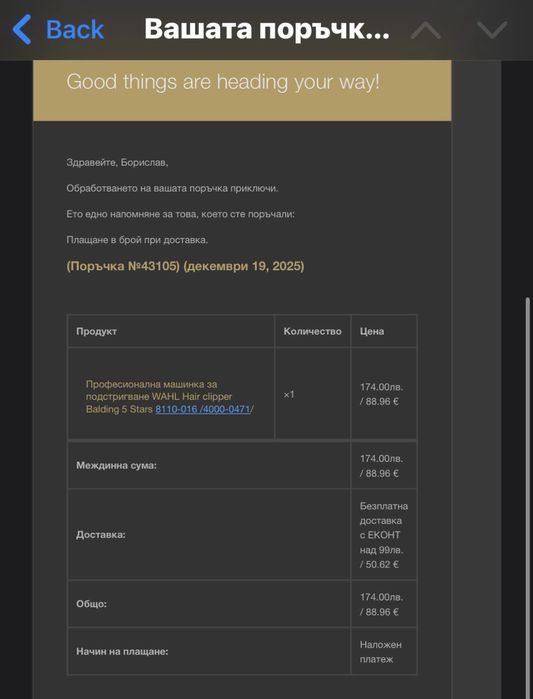Tap the Продукт column header
The width and height of the screenshot is (533, 699).
coord(96,331)
